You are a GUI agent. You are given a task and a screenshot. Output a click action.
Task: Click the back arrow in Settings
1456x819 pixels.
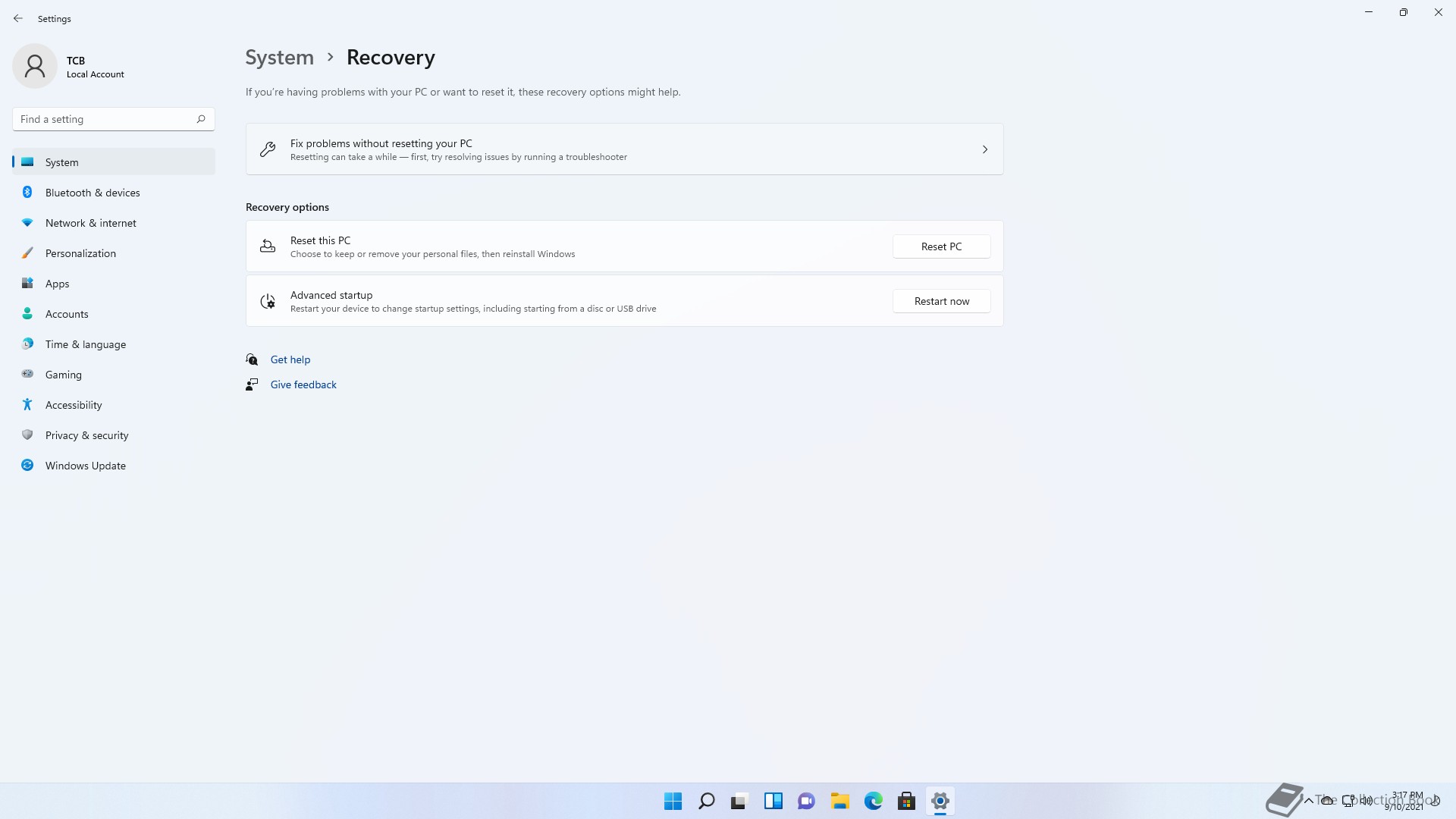[18, 18]
